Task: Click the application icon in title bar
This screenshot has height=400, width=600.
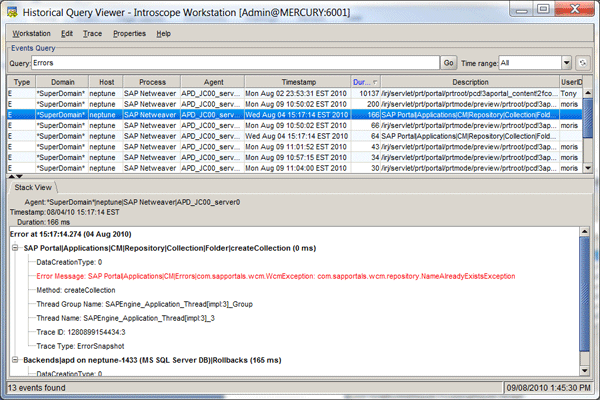Action: tap(11, 11)
